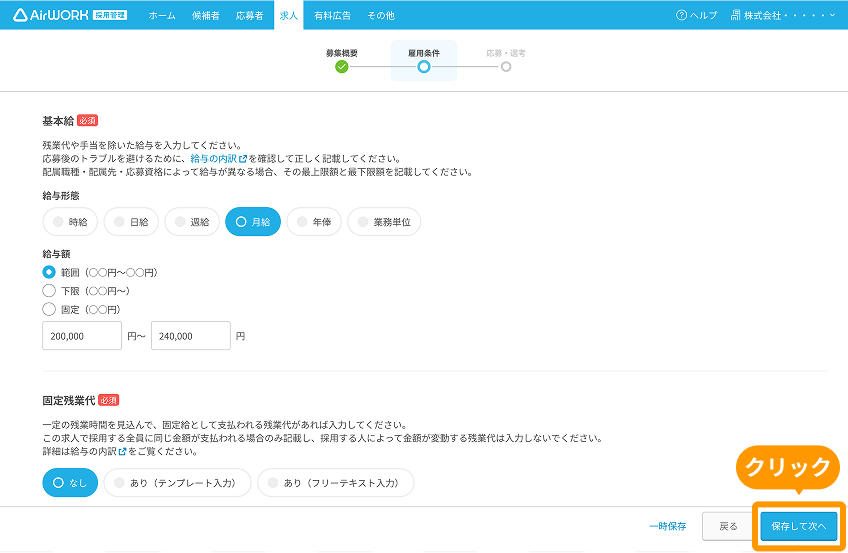Image resolution: width=848 pixels, height=553 pixels.
Task: Click the 戻る button
Action: (x=728, y=526)
